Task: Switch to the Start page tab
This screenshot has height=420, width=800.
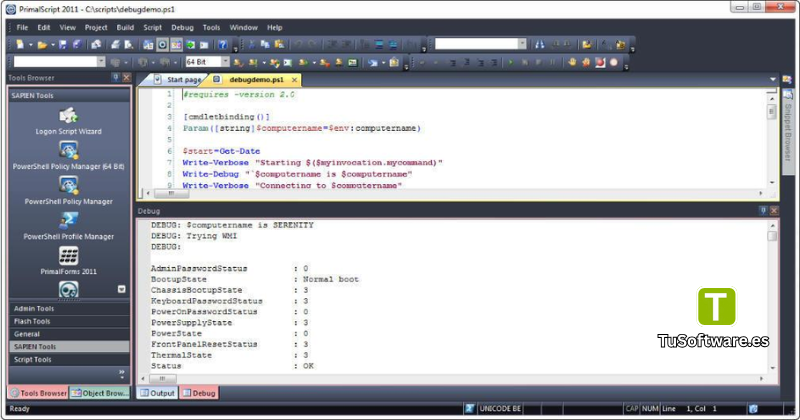Action: (178, 80)
